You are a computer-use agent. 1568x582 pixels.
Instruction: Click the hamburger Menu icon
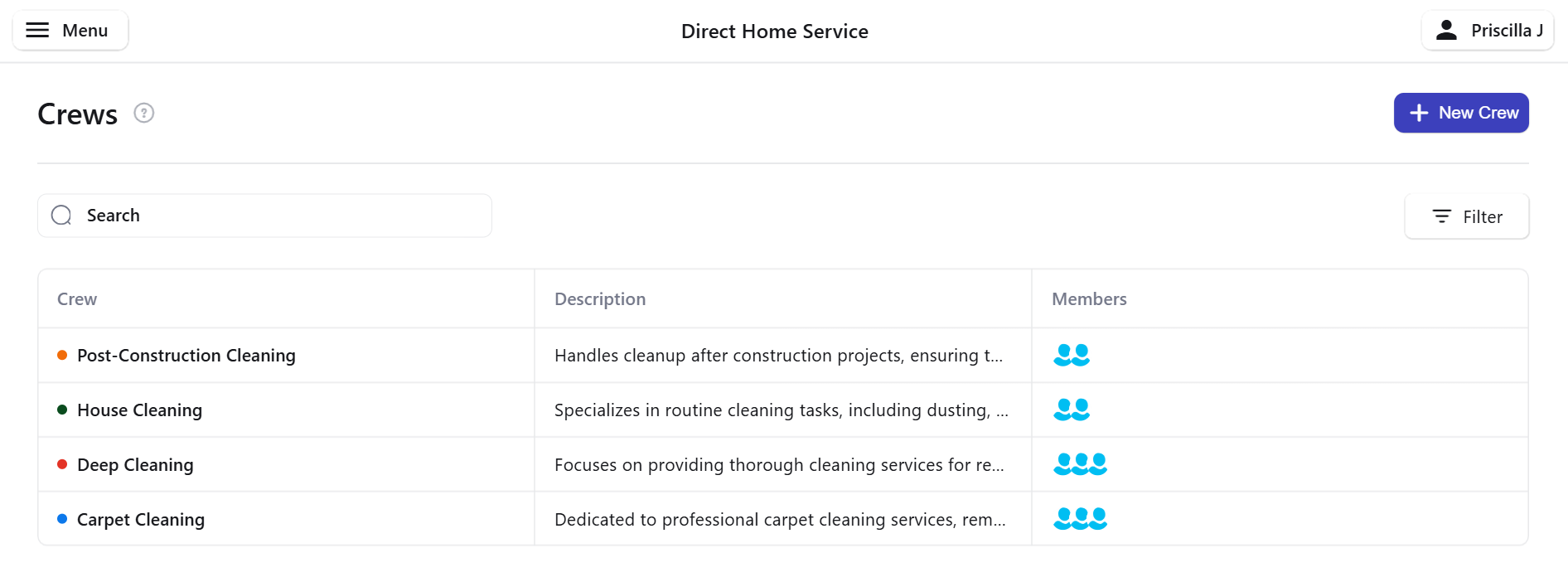pos(37,31)
